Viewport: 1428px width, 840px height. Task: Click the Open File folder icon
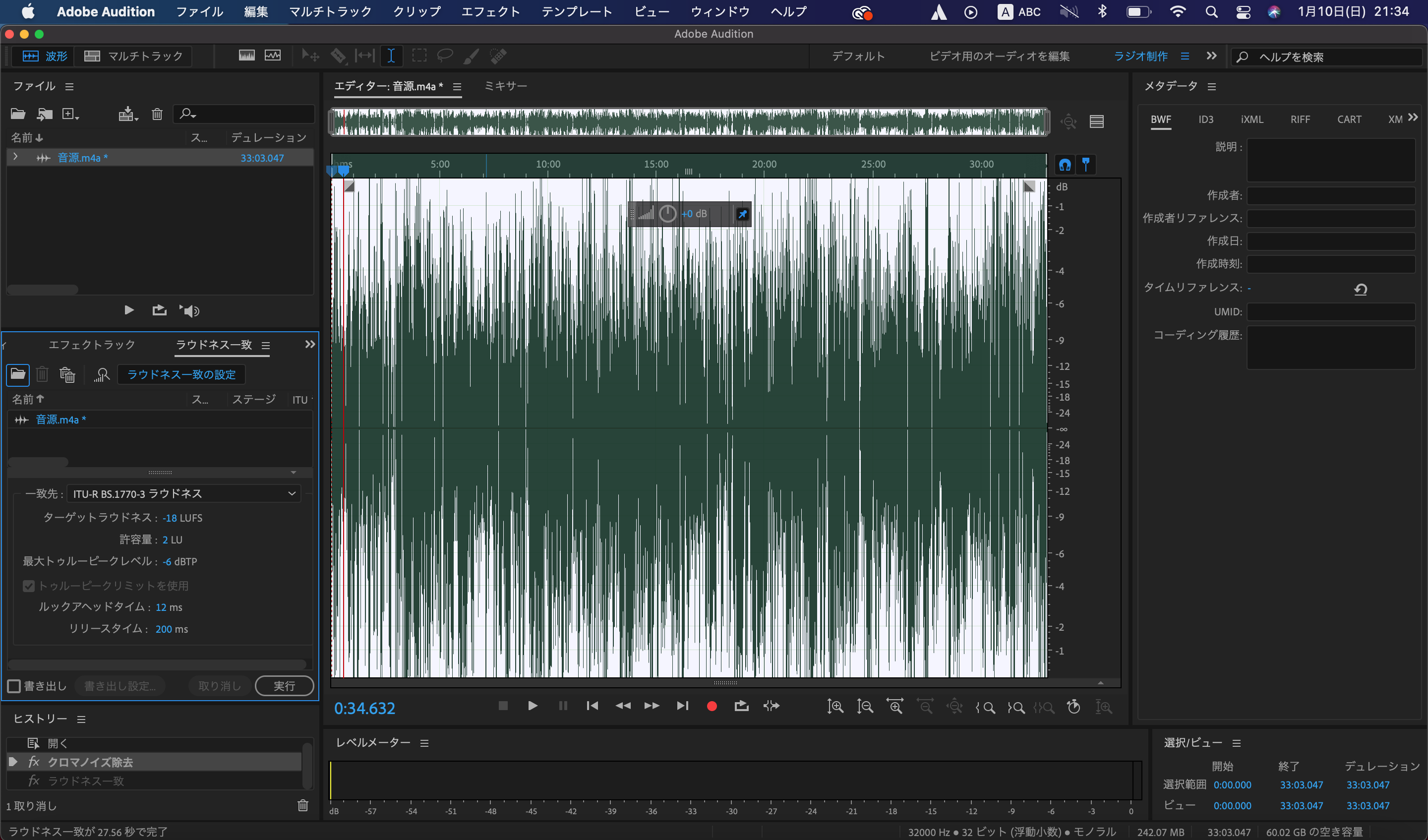(x=18, y=115)
